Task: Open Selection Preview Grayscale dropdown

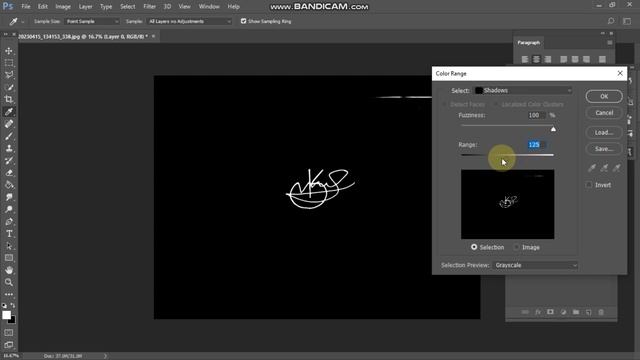Action: [x=535, y=265]
